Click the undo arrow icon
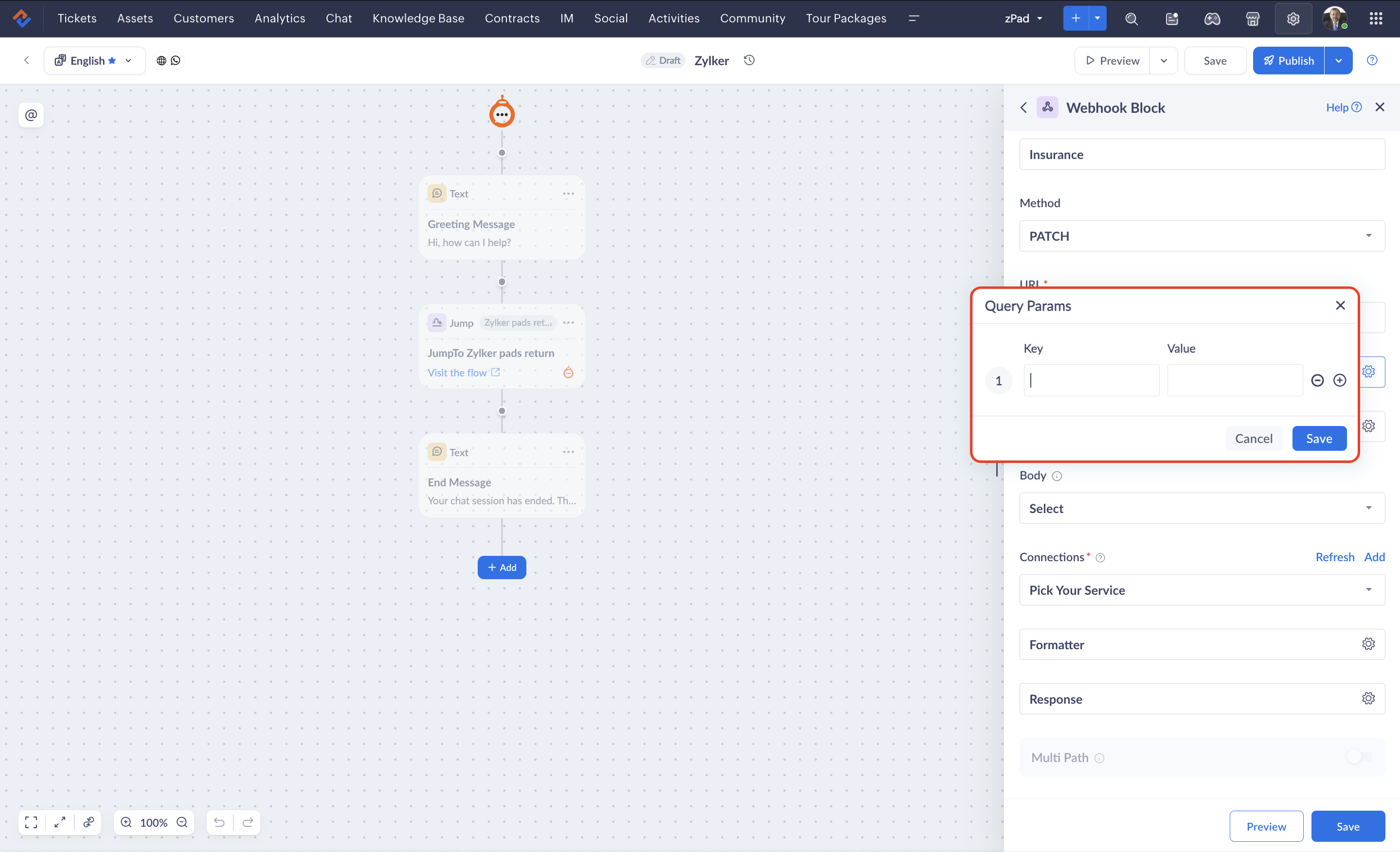1400x852 pixels. pyautogui.click(x=219, y=822)
